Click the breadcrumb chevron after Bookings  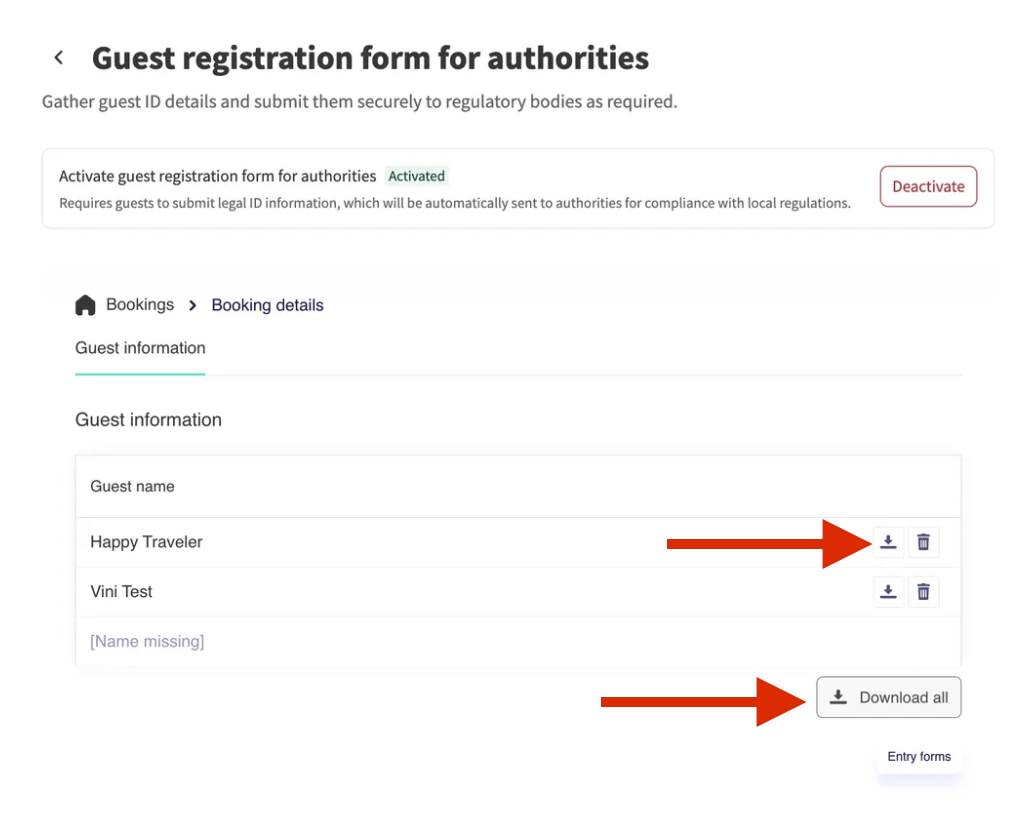click(193, 305)
